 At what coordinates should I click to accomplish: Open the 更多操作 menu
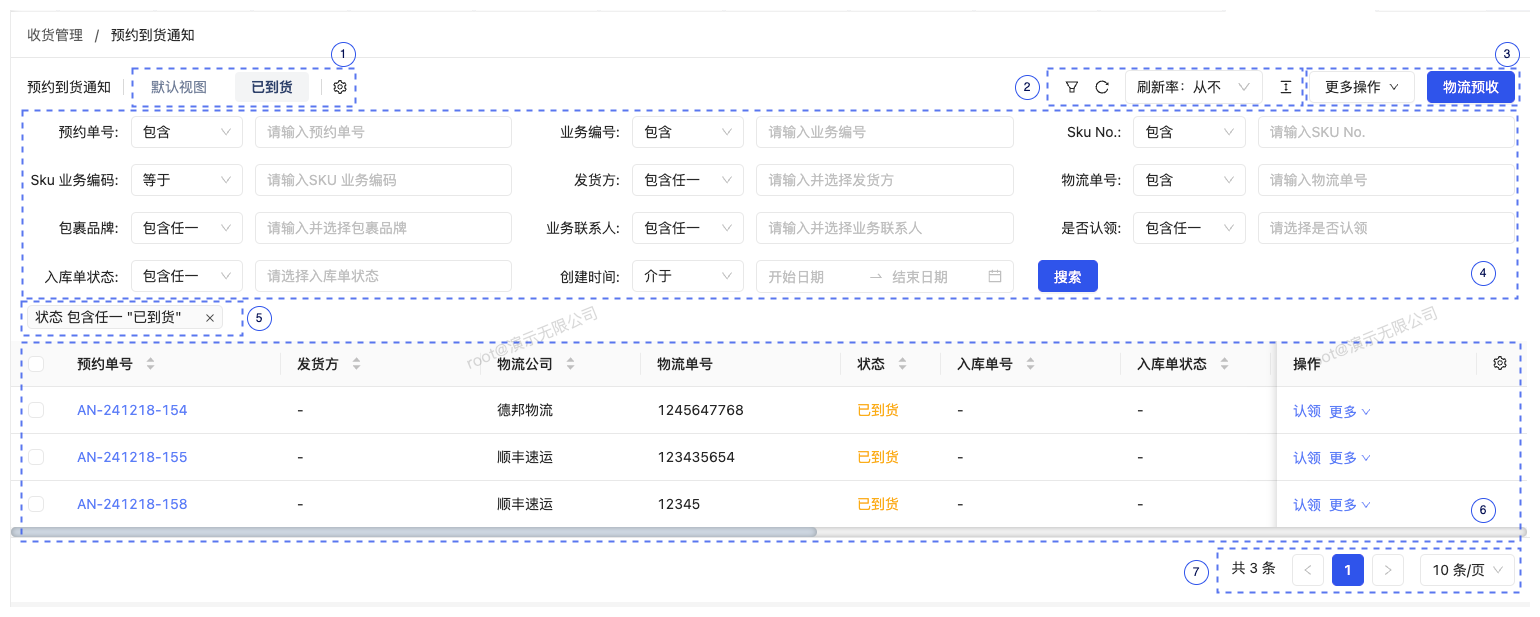[1361, 87]
